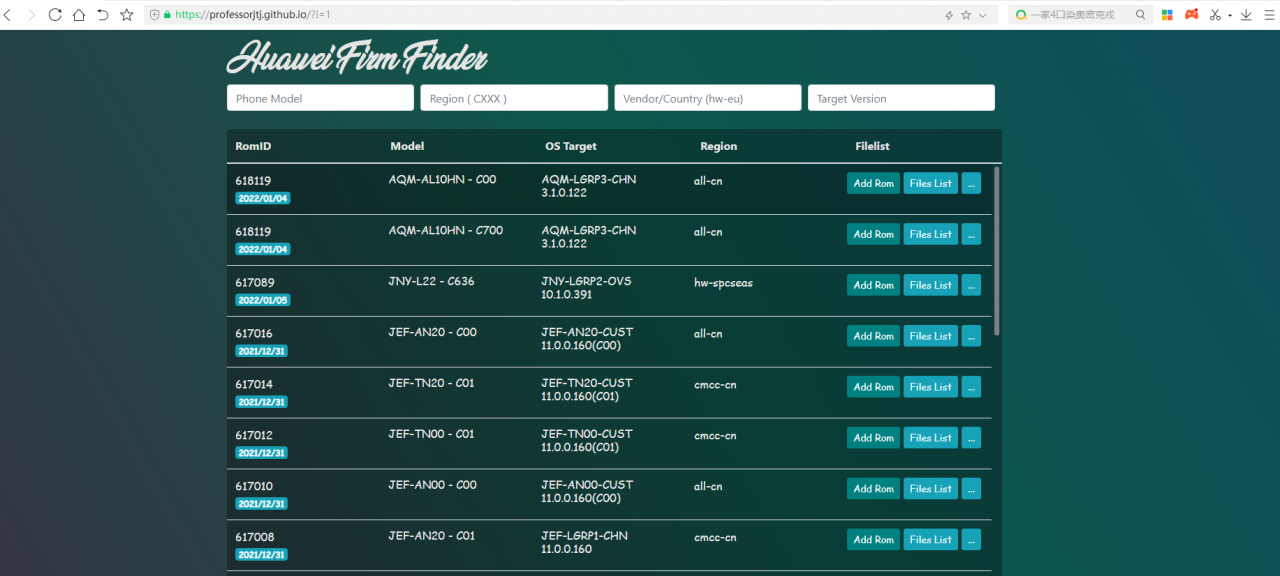Reload the page with the refresh icon
1280x576 pixels.
pos(55,15)
